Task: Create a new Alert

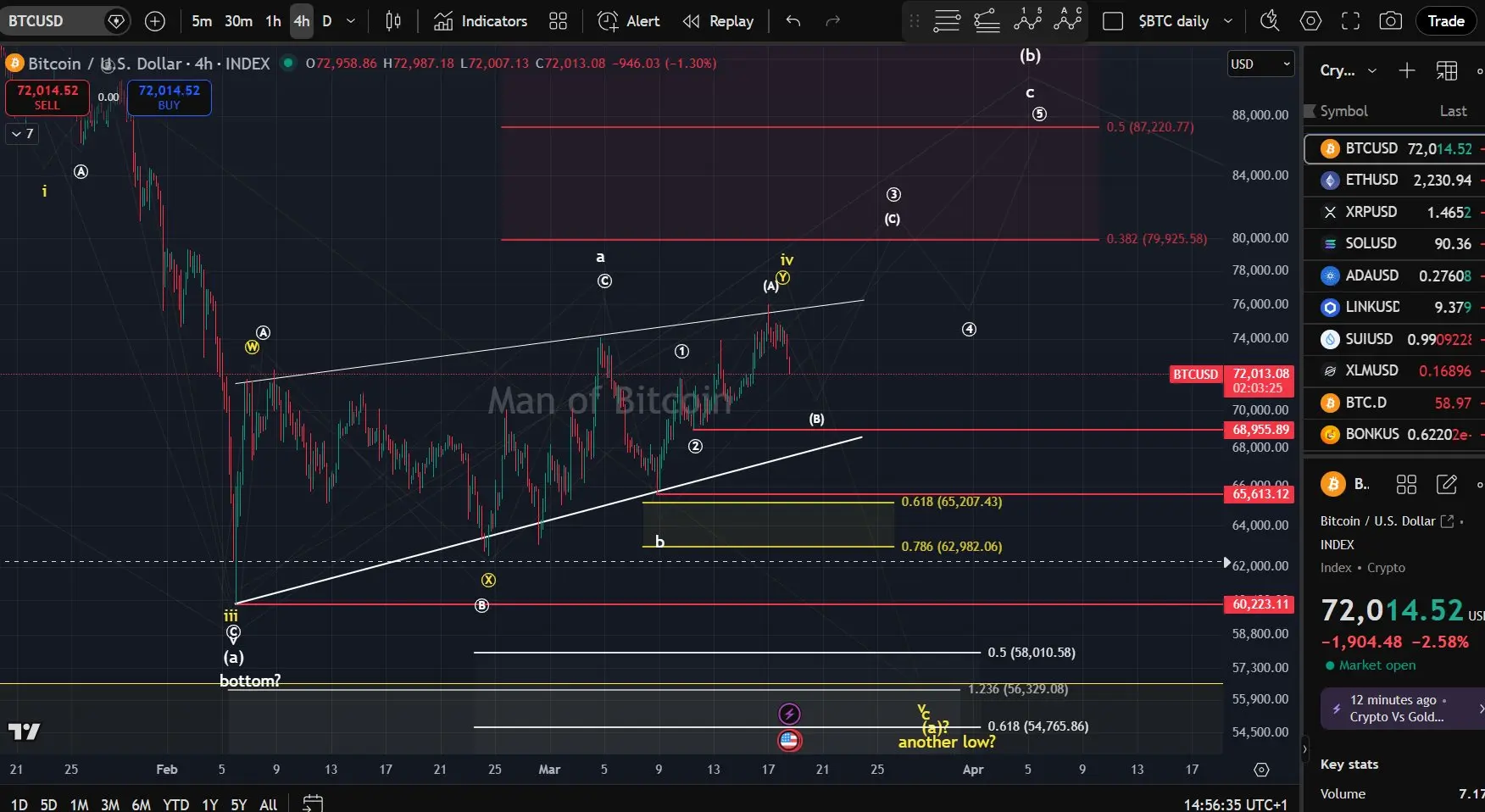Action: tap(628, 21)
